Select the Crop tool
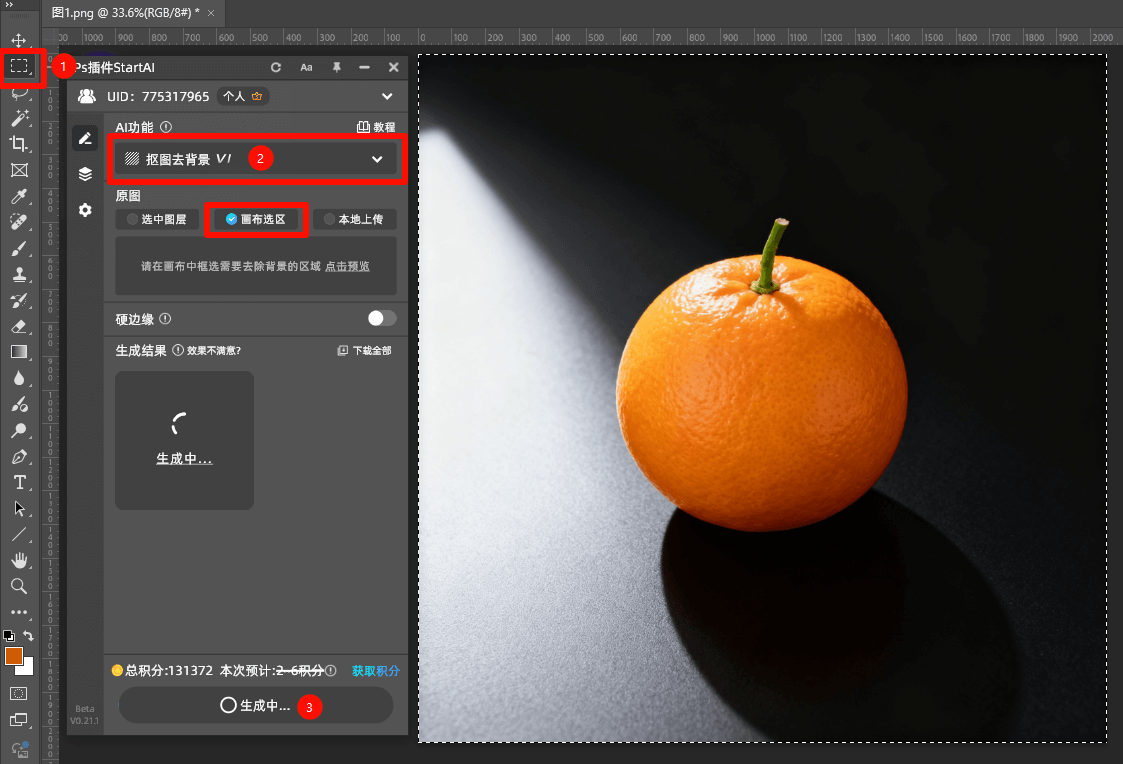The image size is (1123, 764). tap(19, 144)
